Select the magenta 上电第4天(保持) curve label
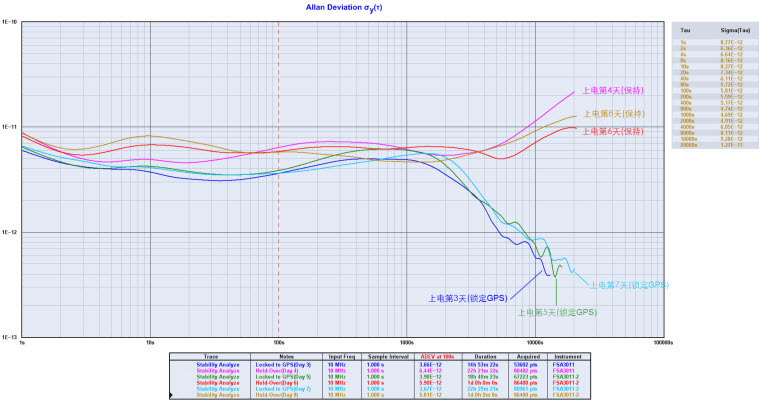761x401 pixels. [x=610, y=89]
